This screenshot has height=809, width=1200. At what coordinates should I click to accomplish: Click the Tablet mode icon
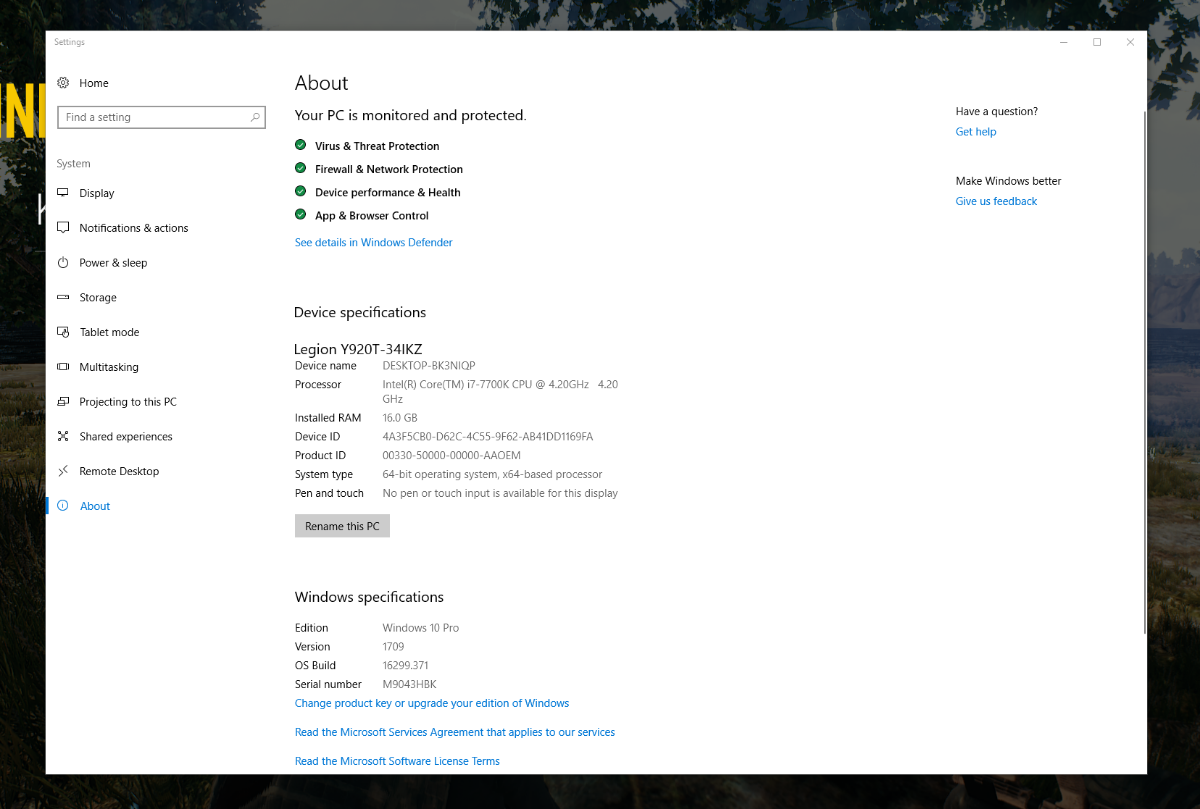coord(63,332)
